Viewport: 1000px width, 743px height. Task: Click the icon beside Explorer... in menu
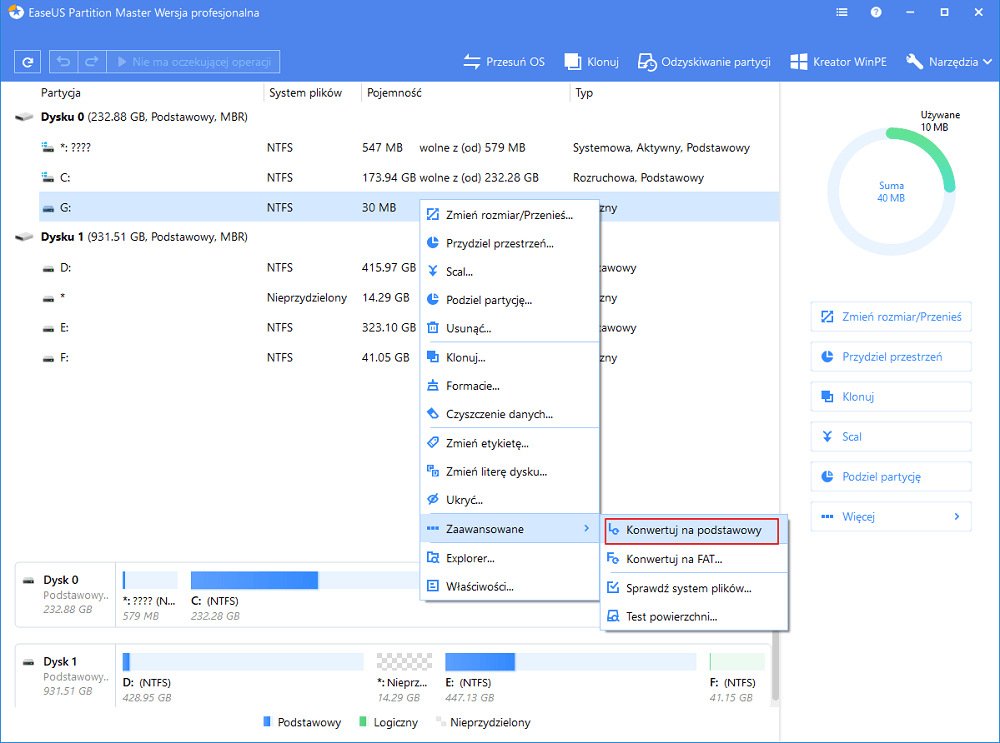point(433,557)
